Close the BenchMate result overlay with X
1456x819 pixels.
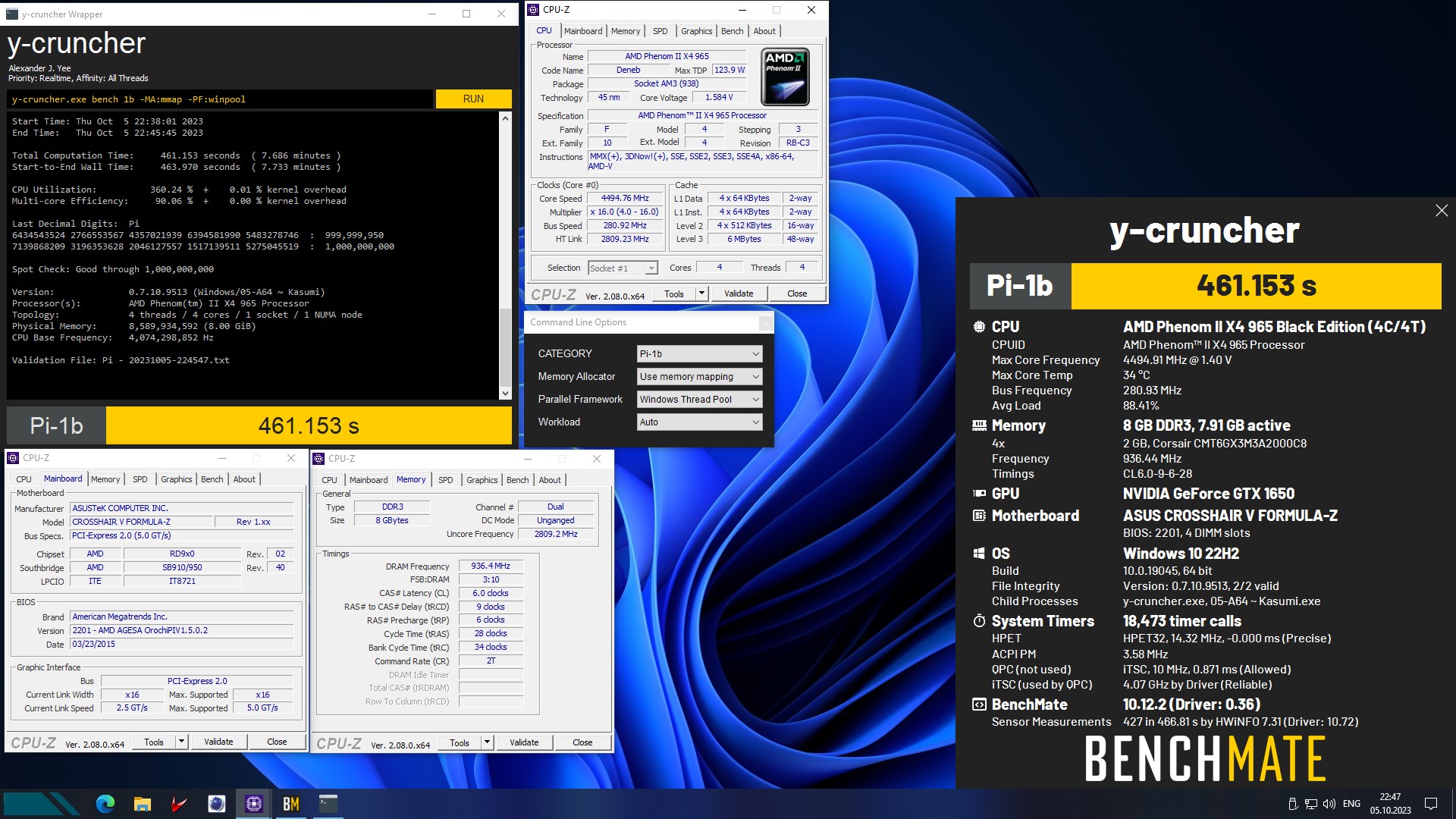pos(1442,211)
